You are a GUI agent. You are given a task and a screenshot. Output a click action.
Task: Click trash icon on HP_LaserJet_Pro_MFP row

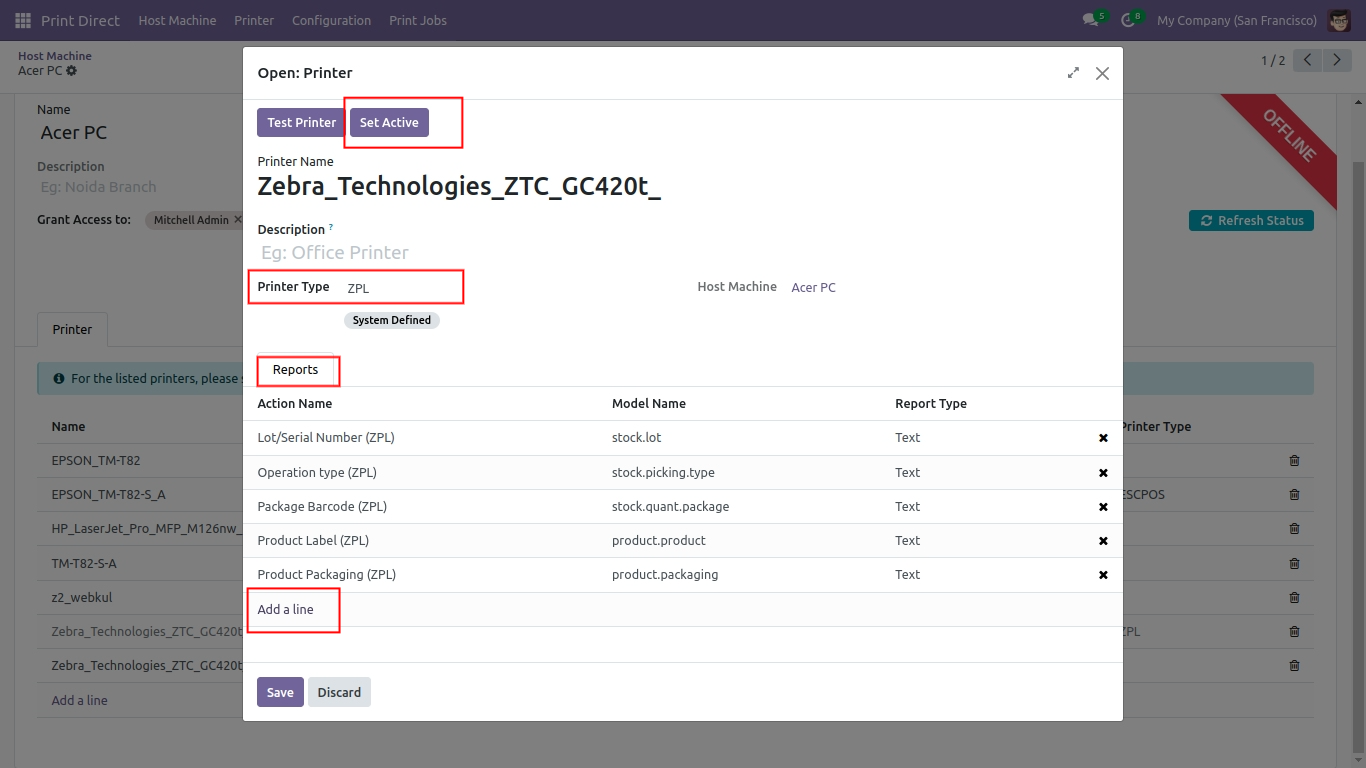[1295, 529]
